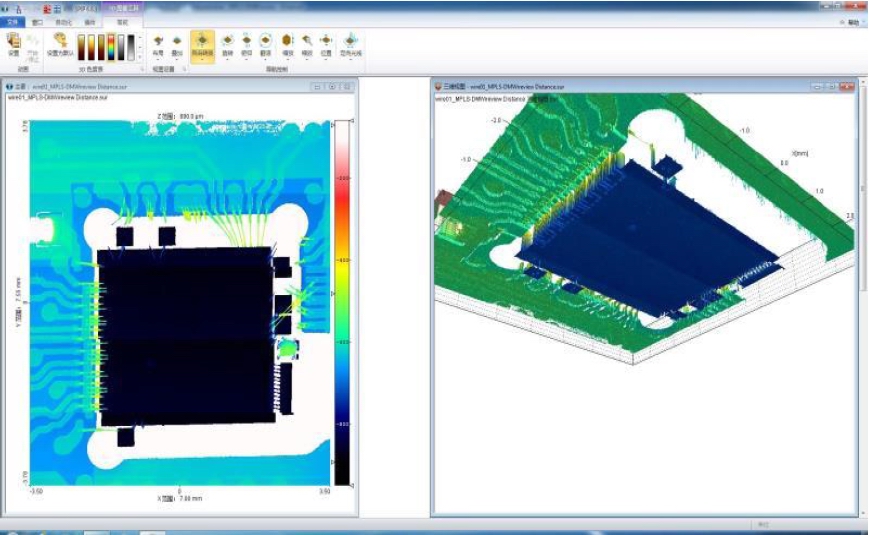
Task: Click the palette gallery scroll-down arrow
Action: coord(140,47)
